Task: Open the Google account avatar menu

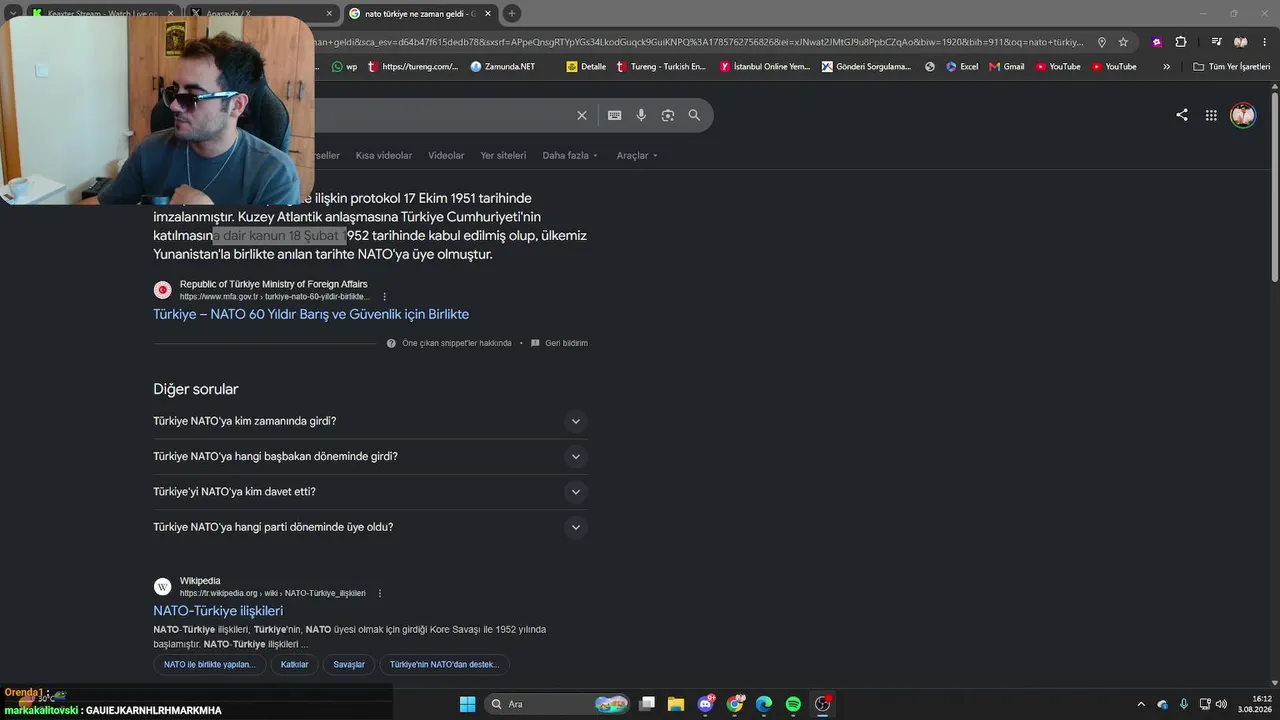Action: click(x=1243, y=115)
